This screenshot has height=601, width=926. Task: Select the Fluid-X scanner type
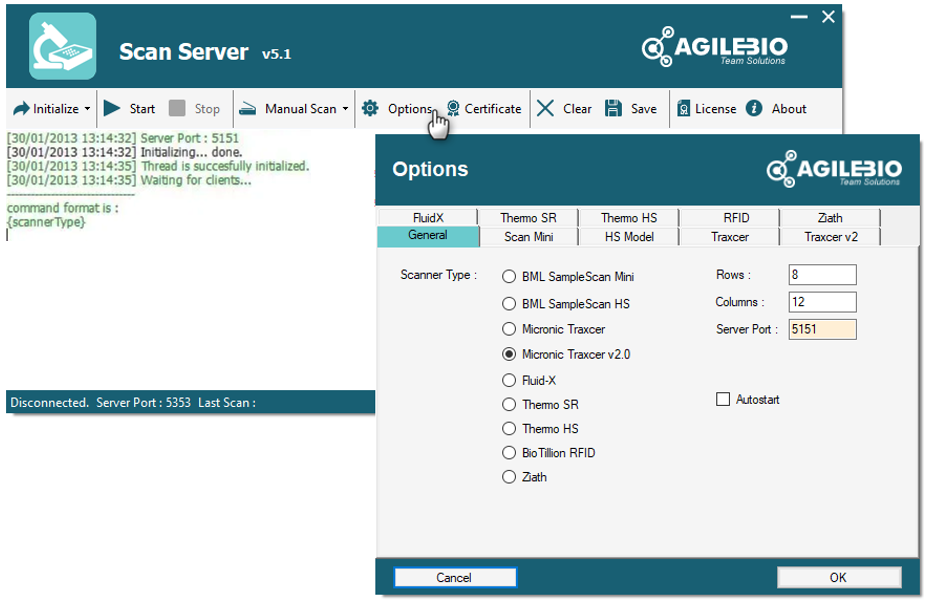(508, 380)
